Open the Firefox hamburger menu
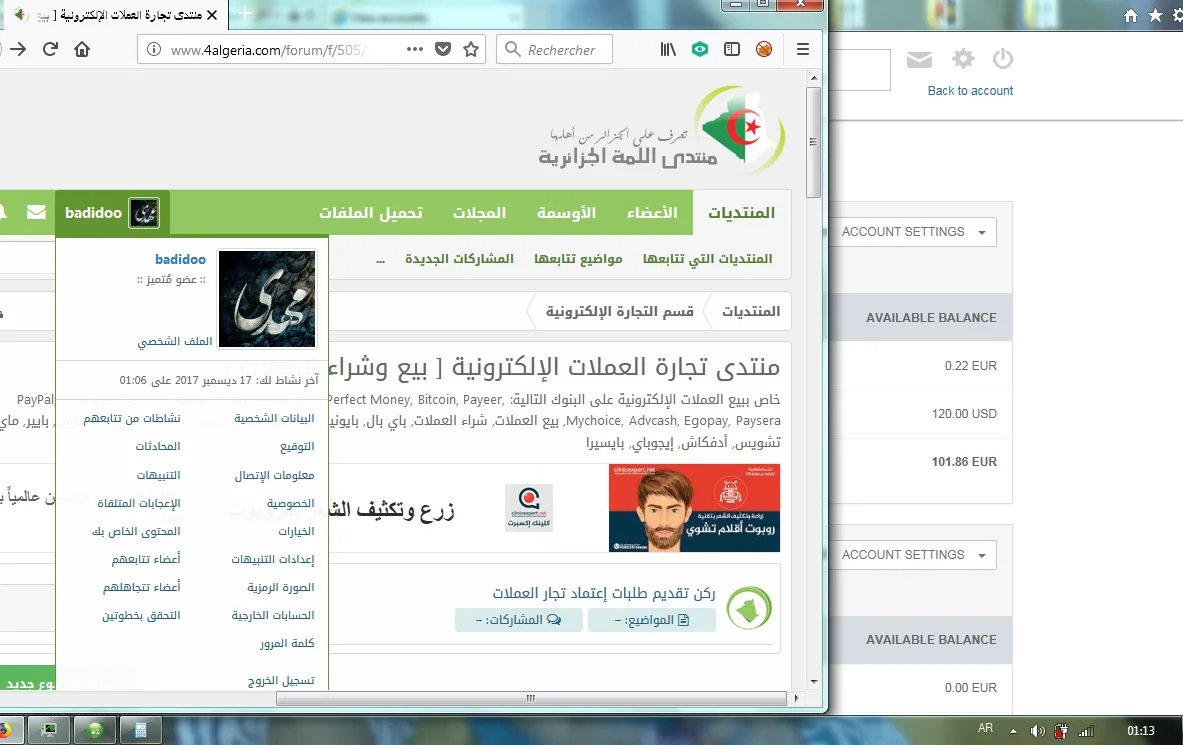This screenshot has width=1183, height=745. coord(803,50)
